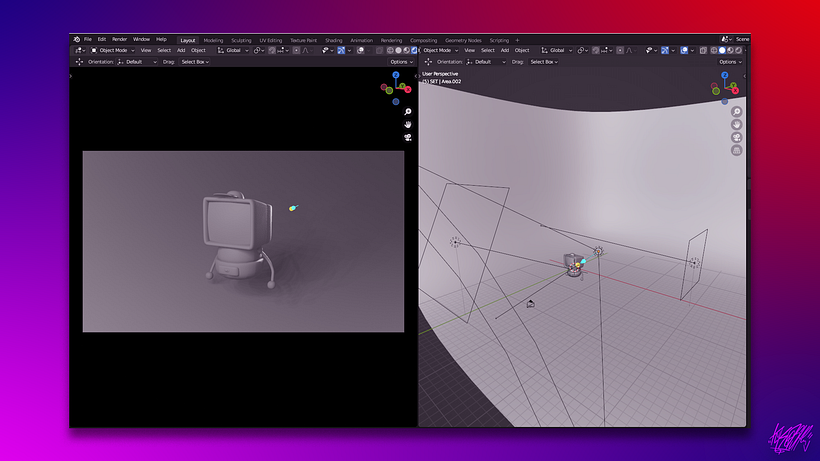Open object visibility filter in left viewport
This screenshot has width=820, height=461.
click(x=328, y=50)
